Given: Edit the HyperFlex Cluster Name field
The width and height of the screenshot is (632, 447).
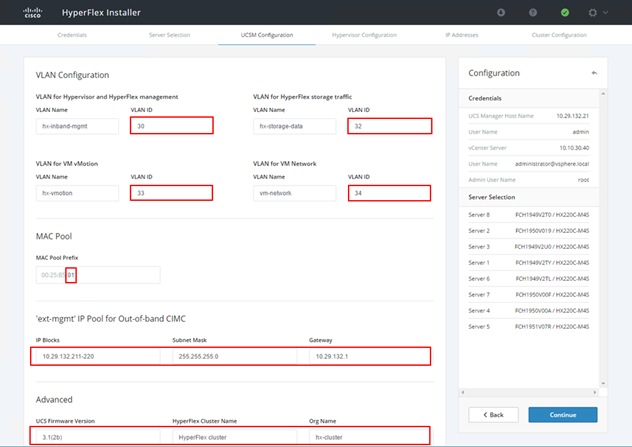Looking at the screenshot, I should (x=235, y=437).
